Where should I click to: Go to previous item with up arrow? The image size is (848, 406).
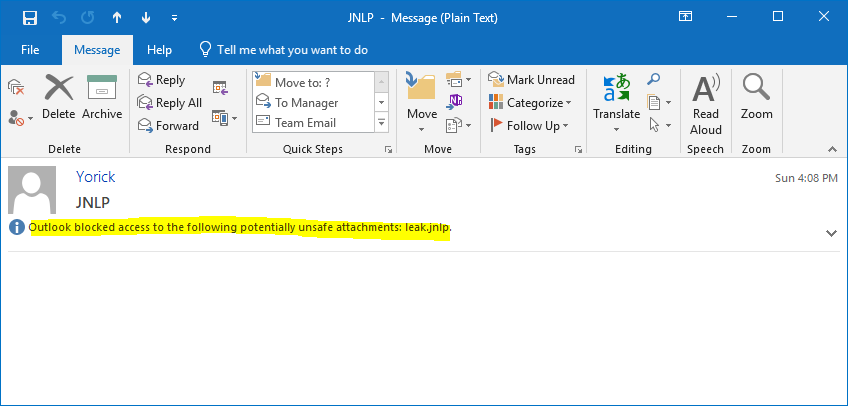coord(116,18)
